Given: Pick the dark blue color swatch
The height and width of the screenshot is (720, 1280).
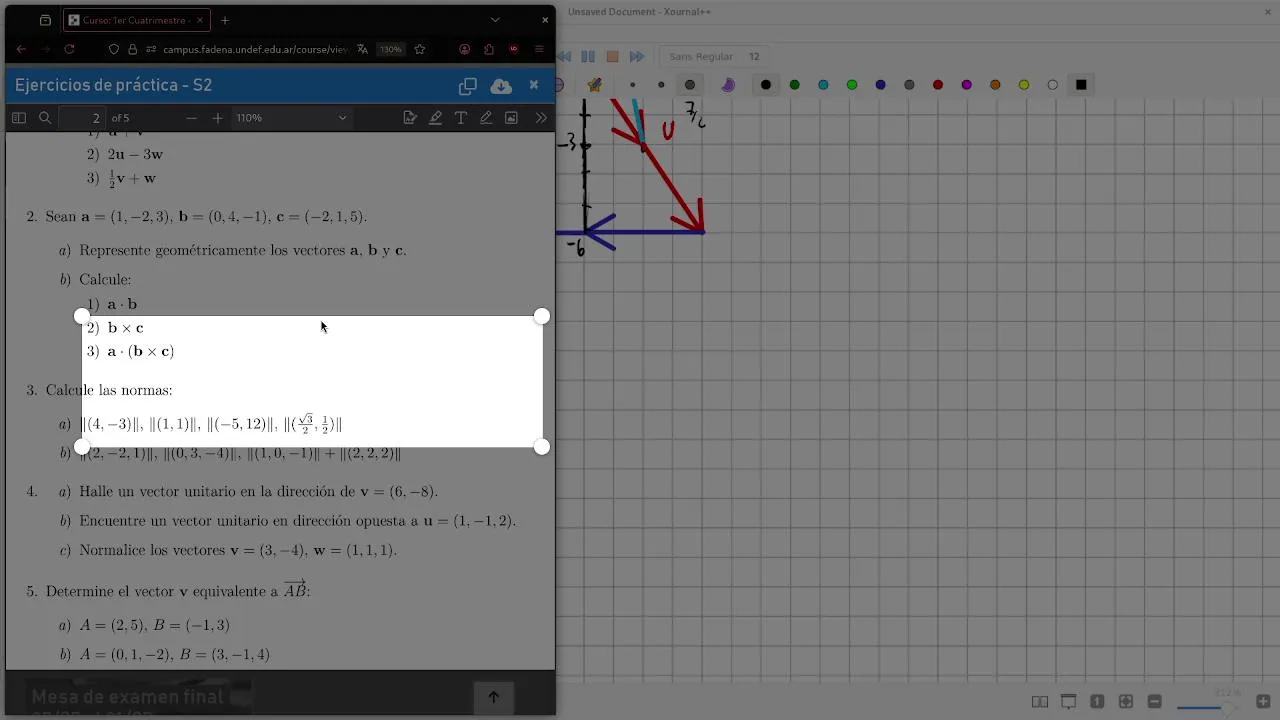Looking at the screenshot, I should tap(881, 85).
